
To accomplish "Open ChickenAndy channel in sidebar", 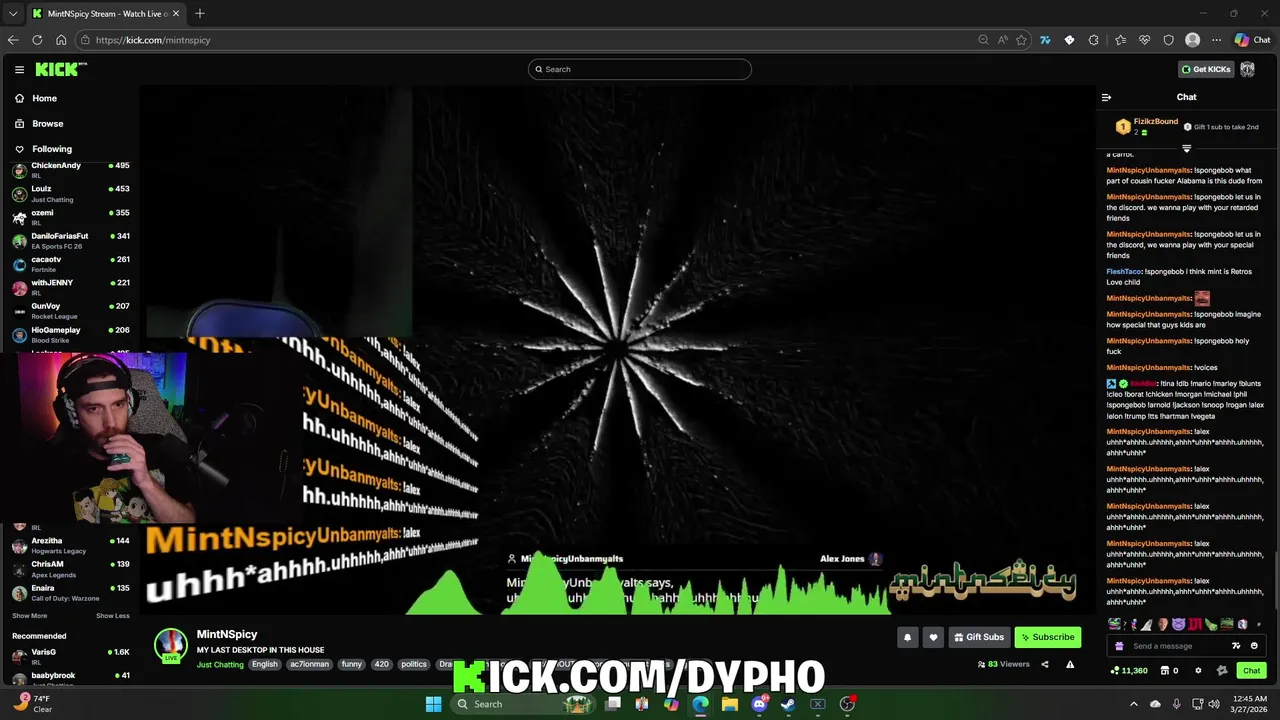I will click(70, 170).
